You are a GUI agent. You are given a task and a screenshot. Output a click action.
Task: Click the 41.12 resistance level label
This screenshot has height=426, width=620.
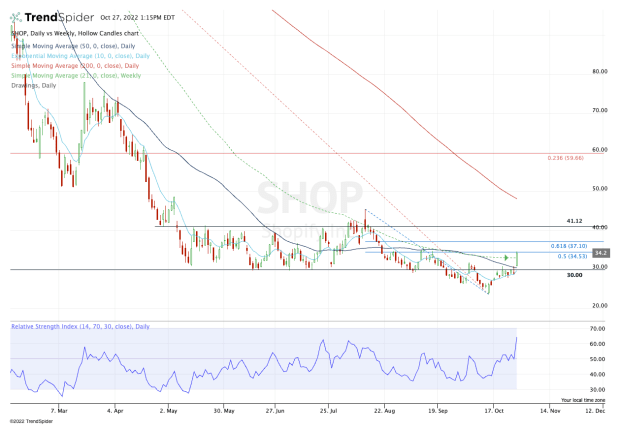pos(574,221)
